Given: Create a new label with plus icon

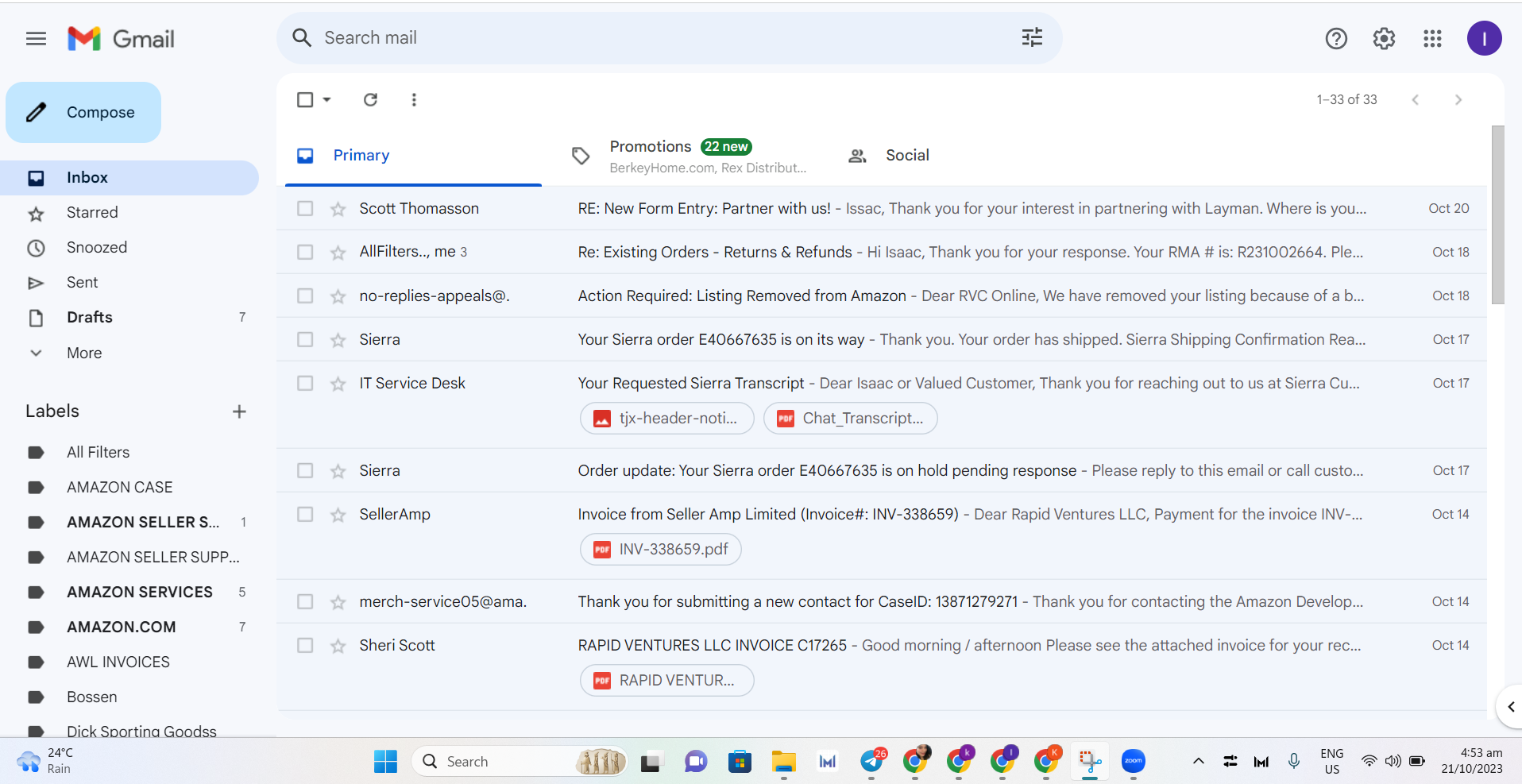Looking at the screenshot, I should pyautogui.click(x=239, y=411).
